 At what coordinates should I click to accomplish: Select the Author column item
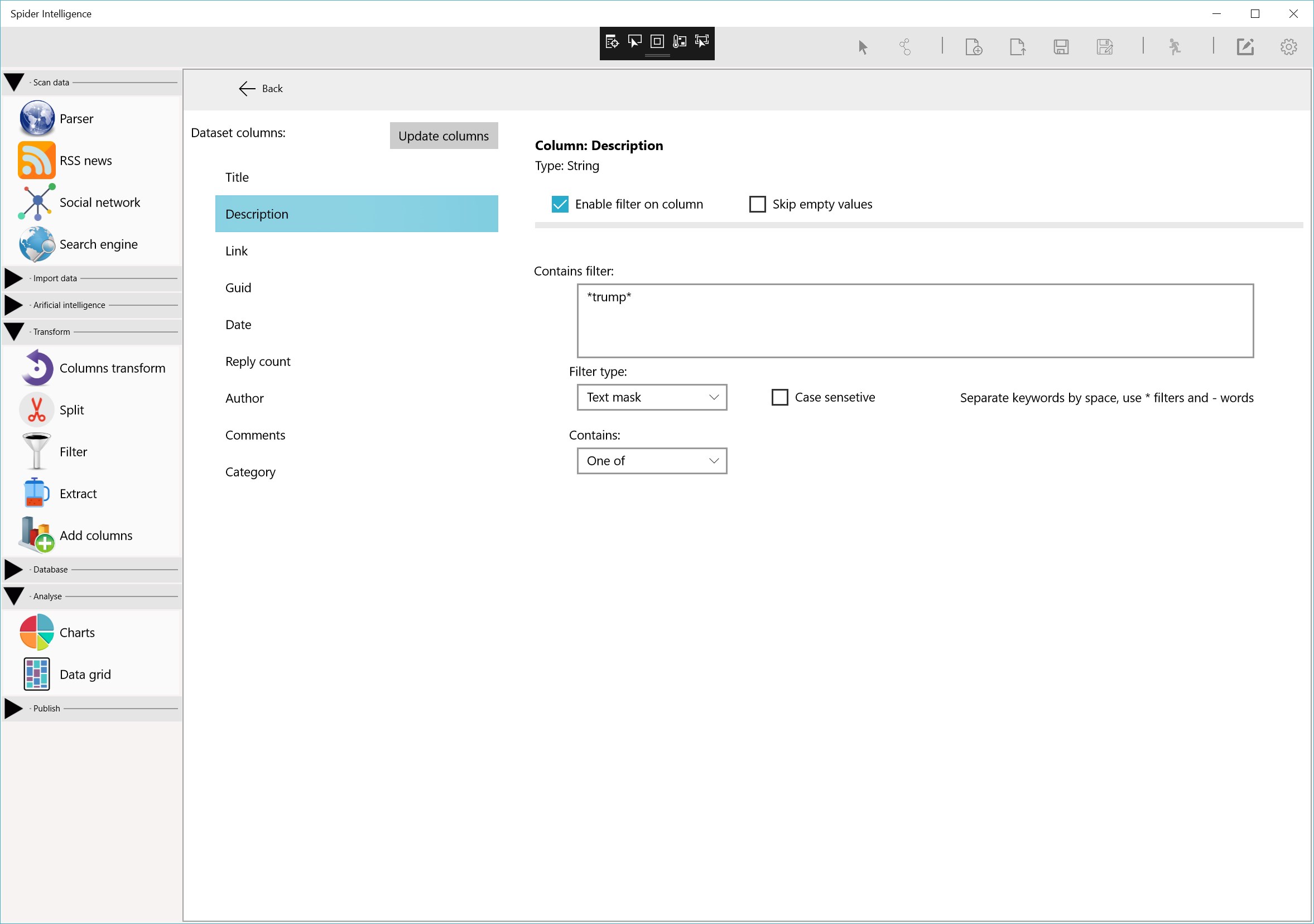click(x=244, y=398)
